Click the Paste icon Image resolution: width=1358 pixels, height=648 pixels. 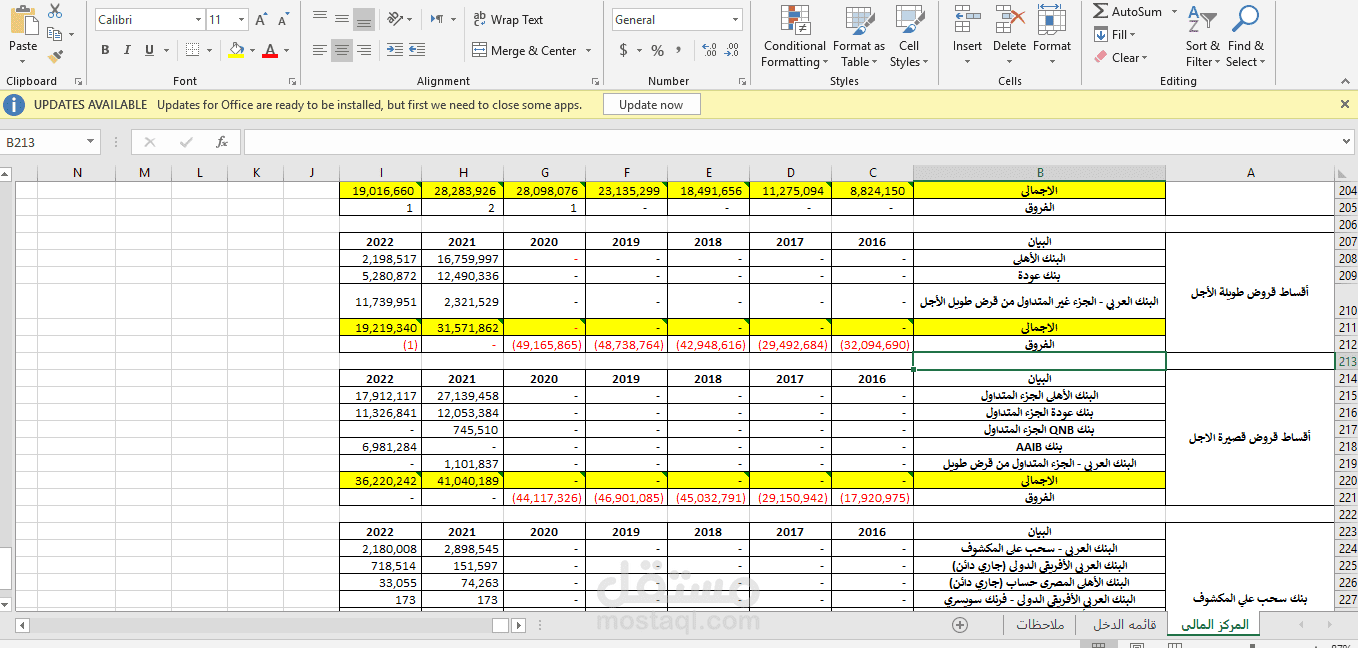23,19
